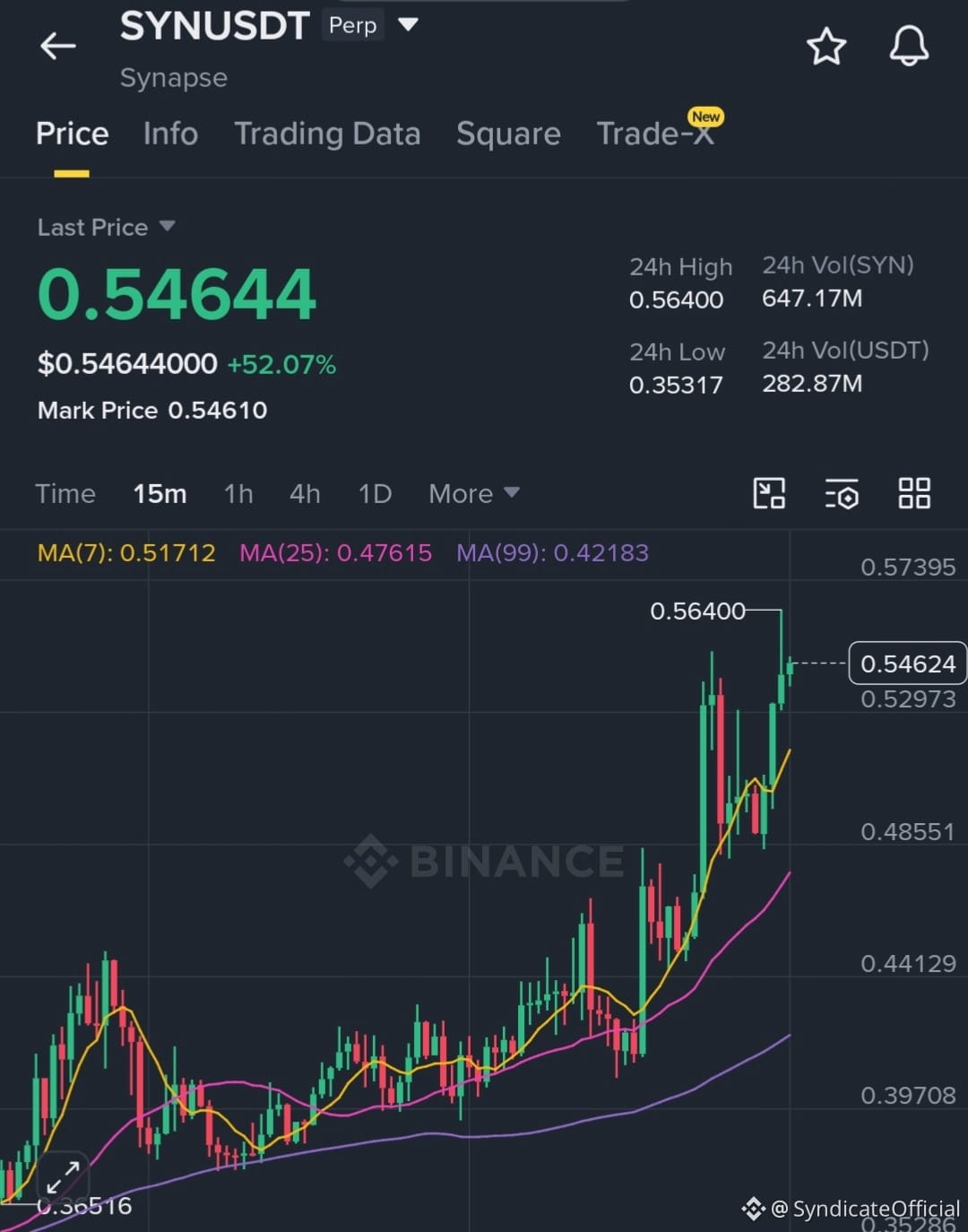
Task: Switch to the Info tab
Action: [170, 134]
